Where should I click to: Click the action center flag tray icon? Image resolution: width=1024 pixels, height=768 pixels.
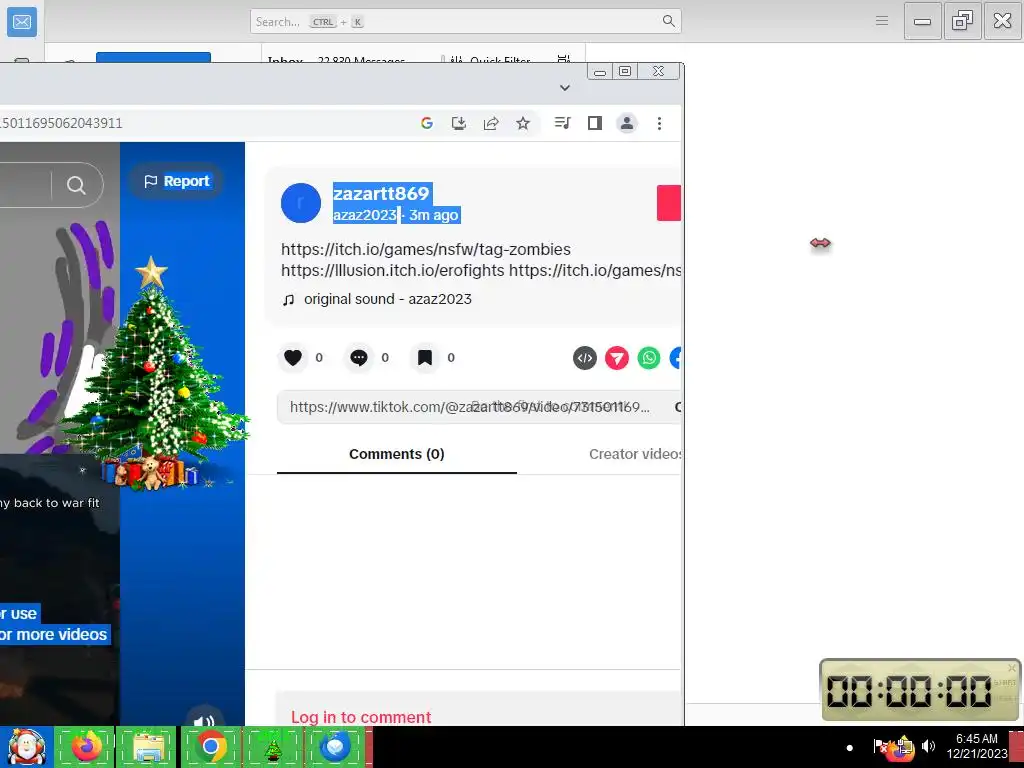pyautogui.click(x=880, y=746)
